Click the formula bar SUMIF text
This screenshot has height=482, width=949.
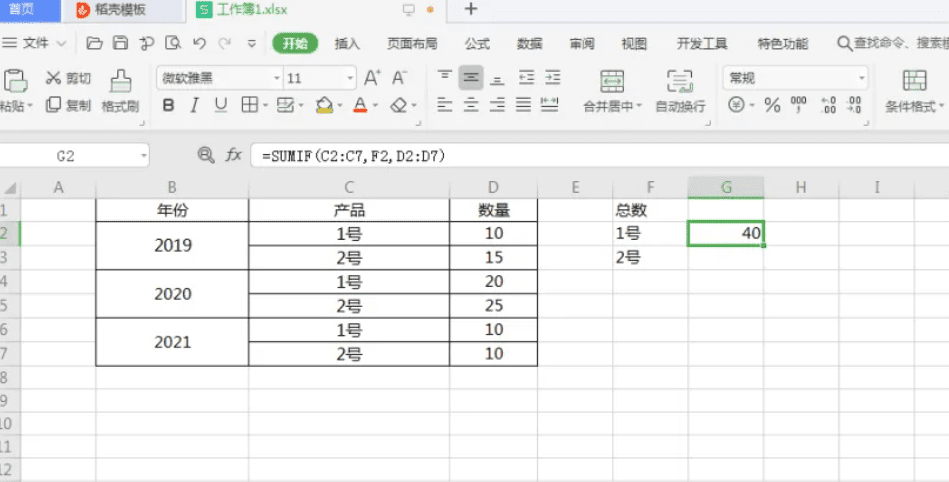click(x=354, y=156)
